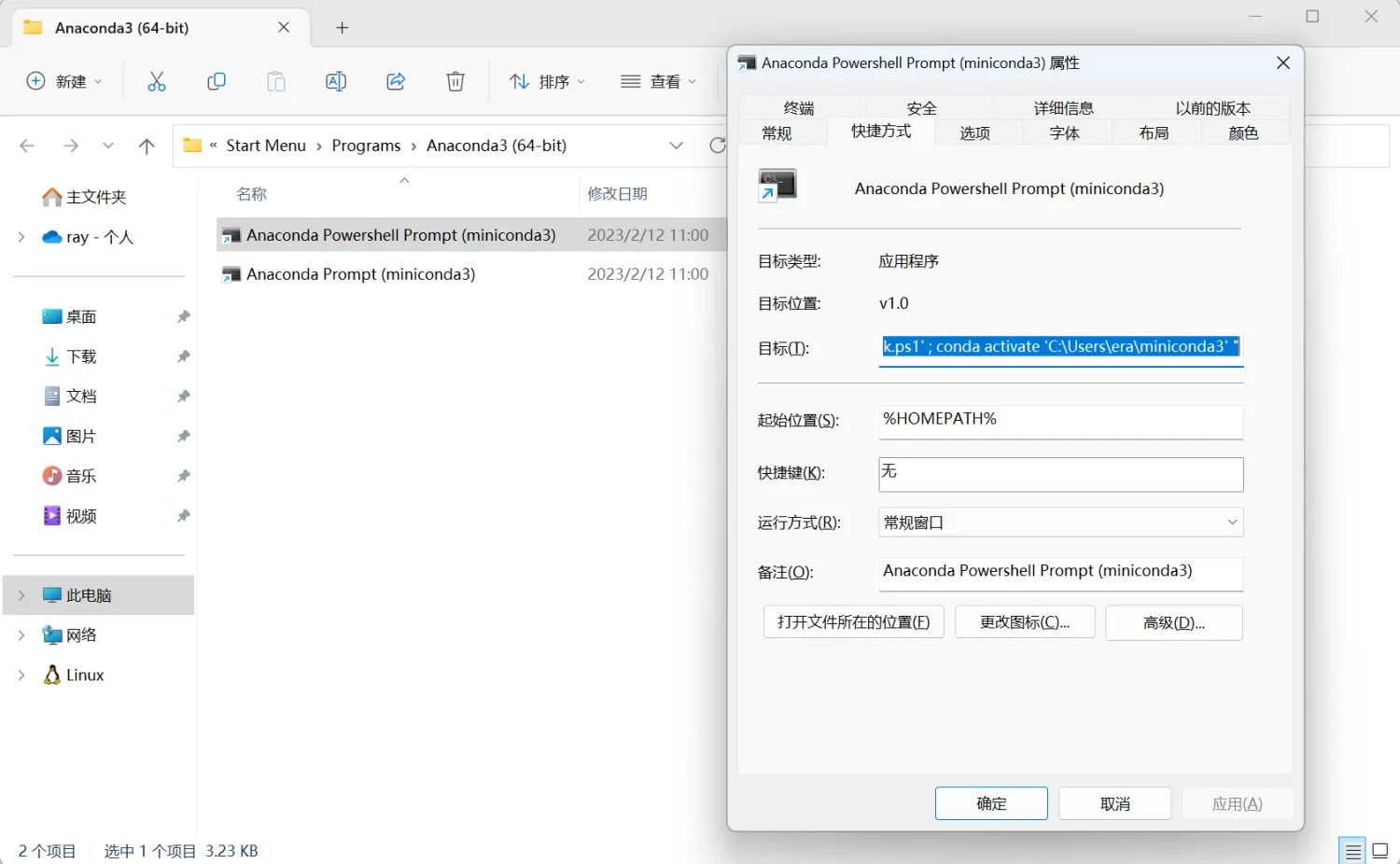Unpin 桌面 from the quick access sidebar
This screenshot has width=1400, height=864.
click(x=183, y=316)
